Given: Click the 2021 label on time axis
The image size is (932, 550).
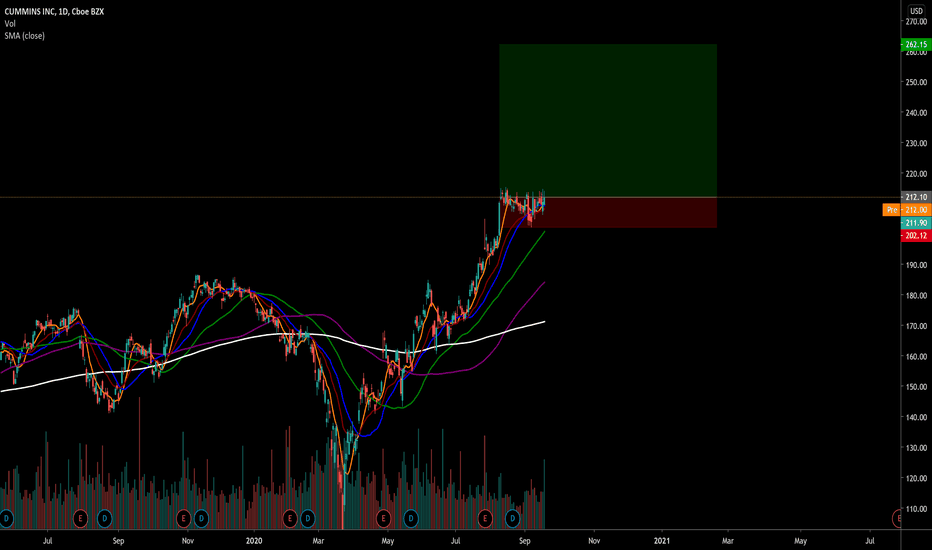Looking at the screenshot, I should tap(662, 541).
